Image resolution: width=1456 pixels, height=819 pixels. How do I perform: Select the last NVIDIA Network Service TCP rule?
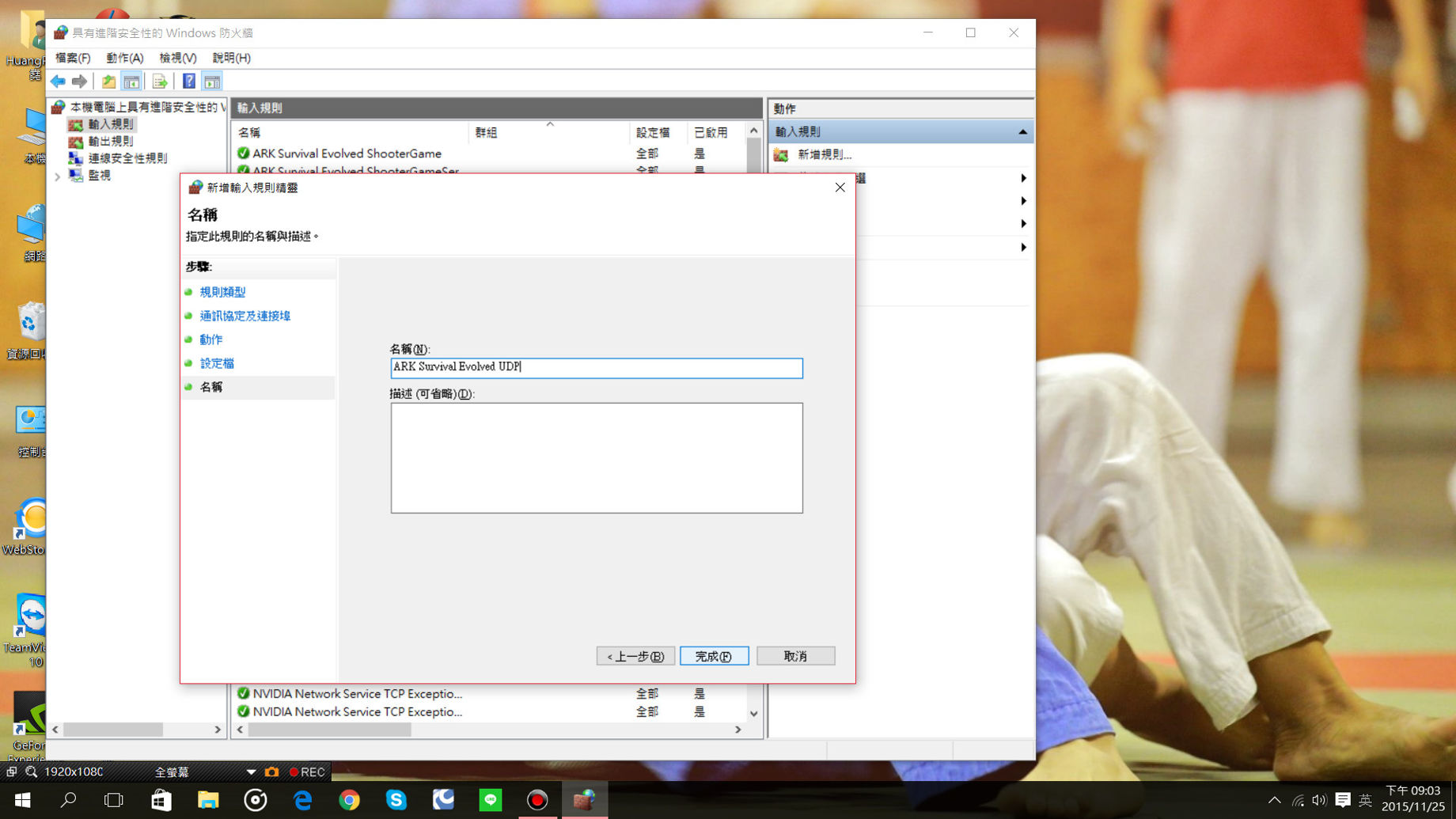pyautogui.click(x=357, y=712)
